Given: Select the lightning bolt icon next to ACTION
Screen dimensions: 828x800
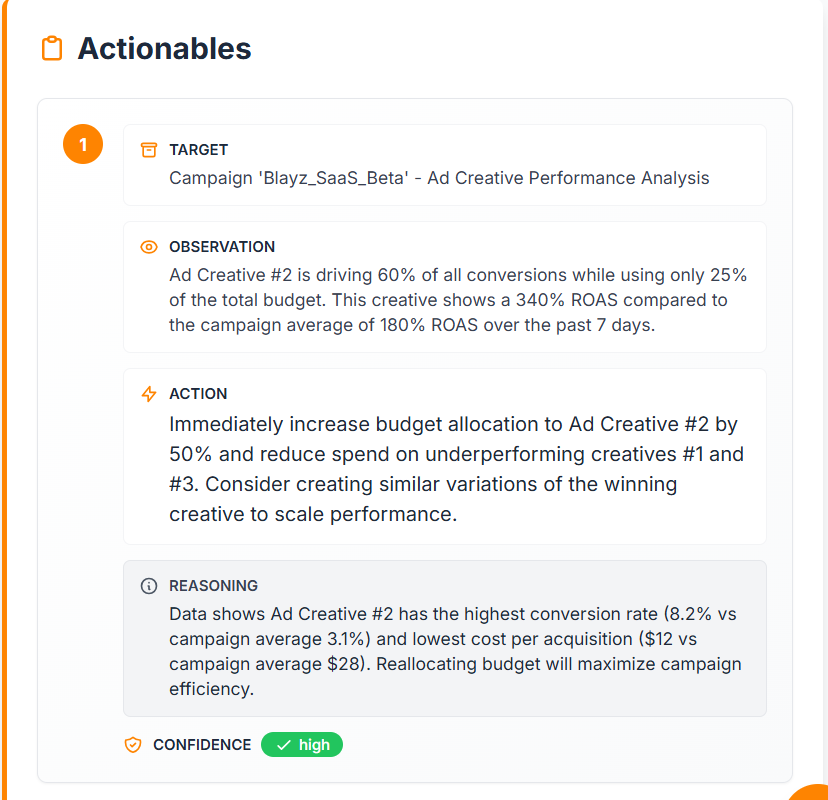Looking at the screenshot, I should (148, 394).
